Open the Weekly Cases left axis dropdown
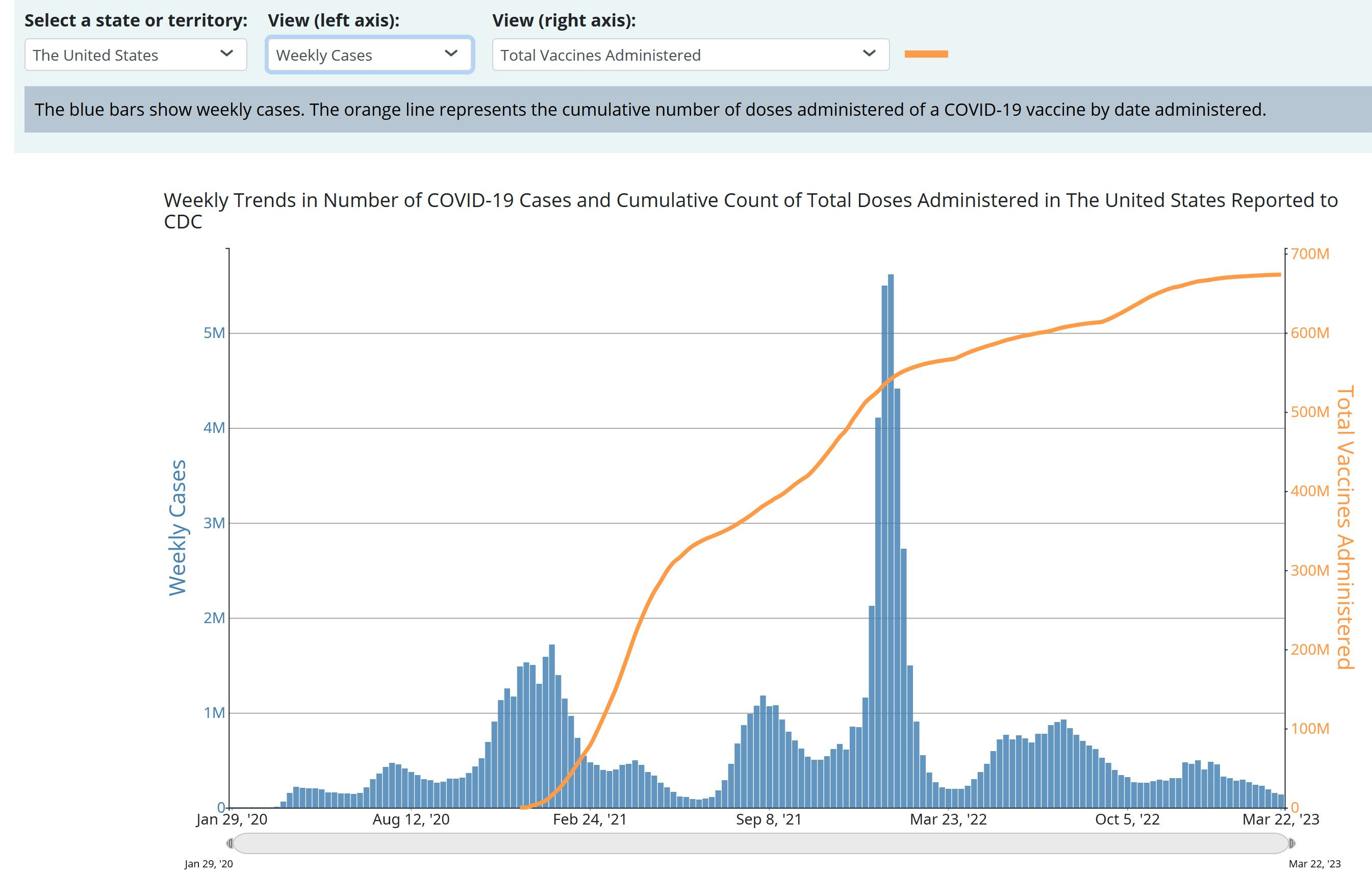Image resolution: width=1372 pixels, height=874 pixels. coord(369,55)
